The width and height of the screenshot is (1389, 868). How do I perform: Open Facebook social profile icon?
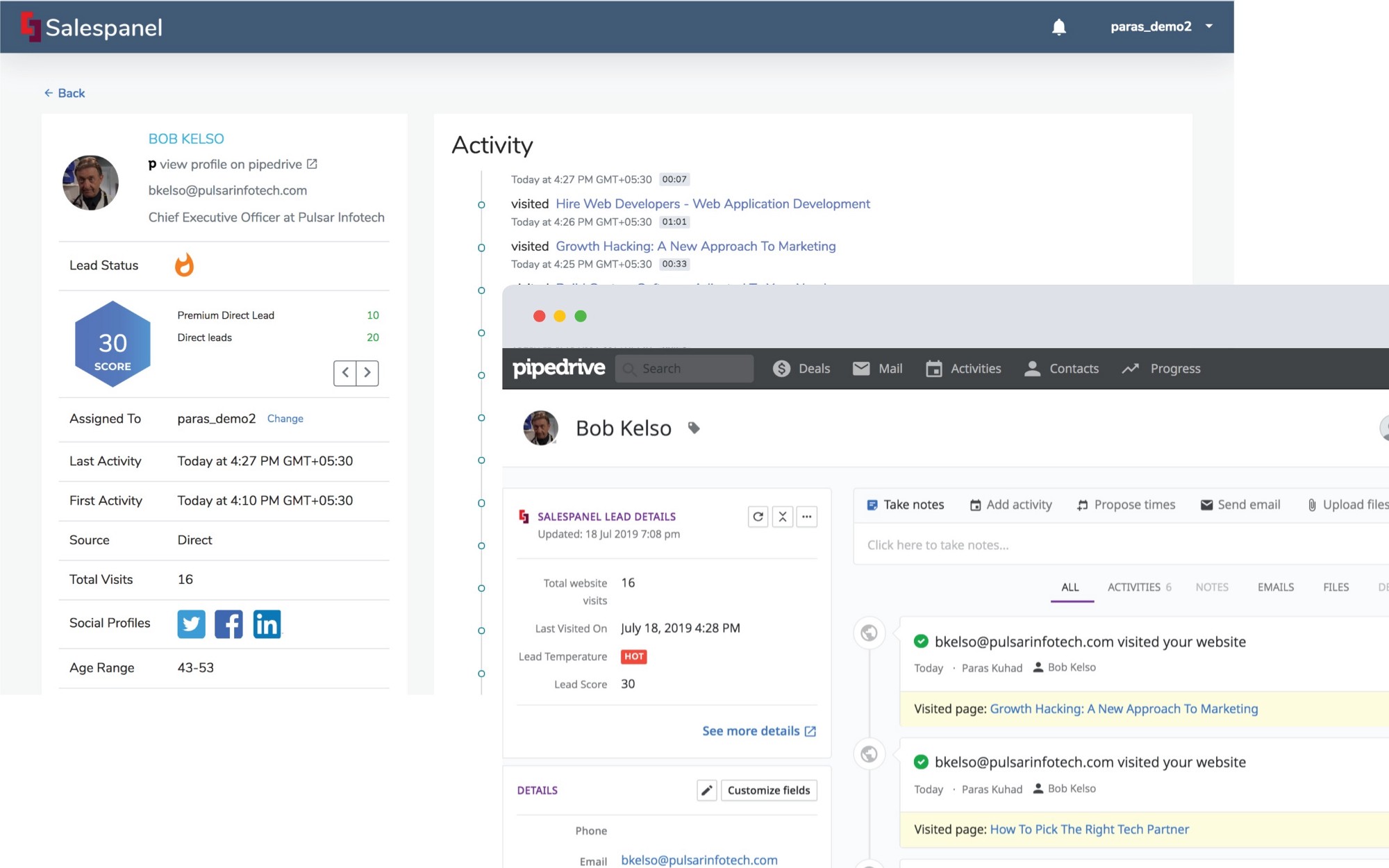(228, 624)
